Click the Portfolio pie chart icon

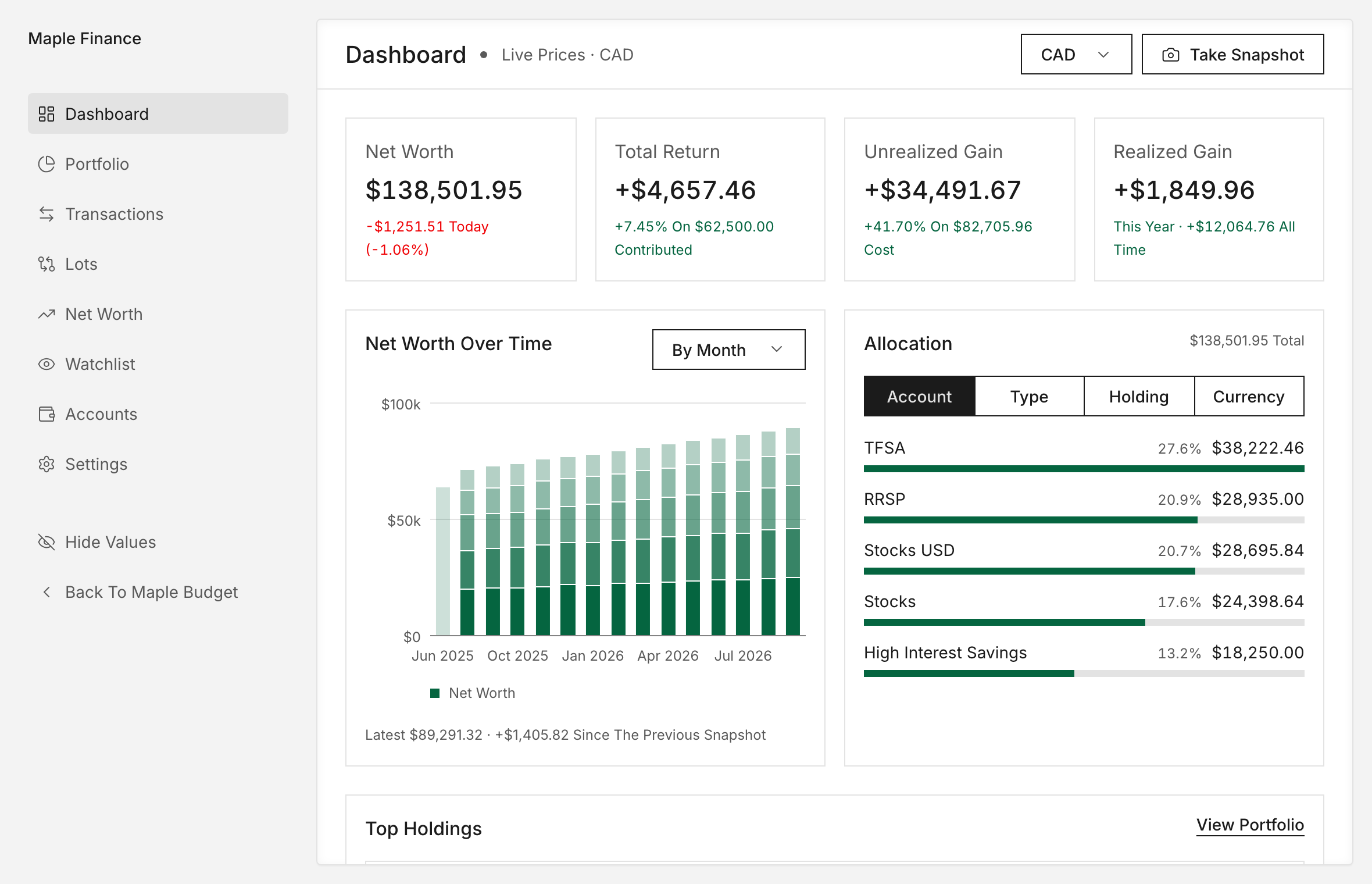tap(47, 164)
